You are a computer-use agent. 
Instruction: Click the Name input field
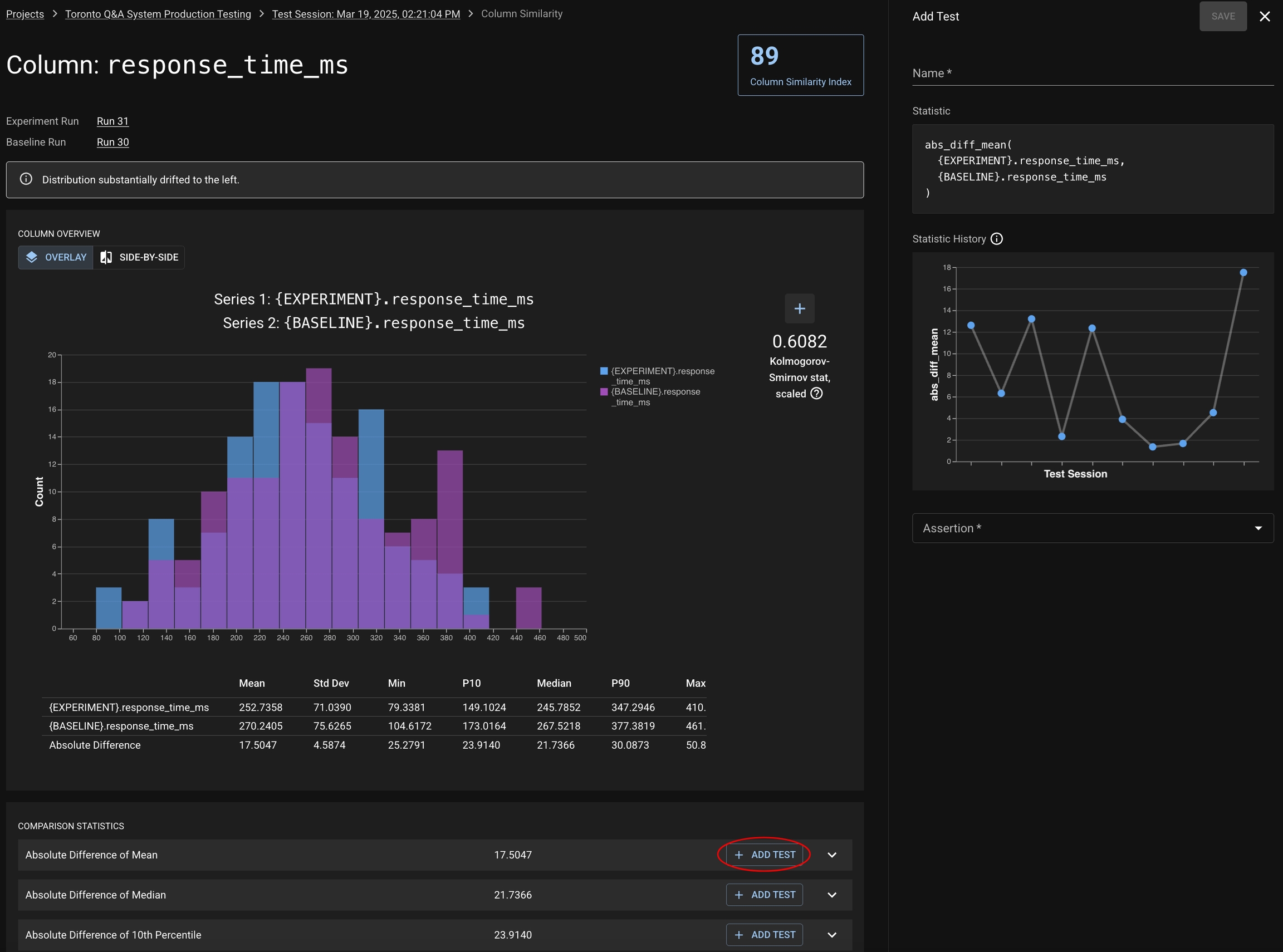click(x=1092, y=73)
